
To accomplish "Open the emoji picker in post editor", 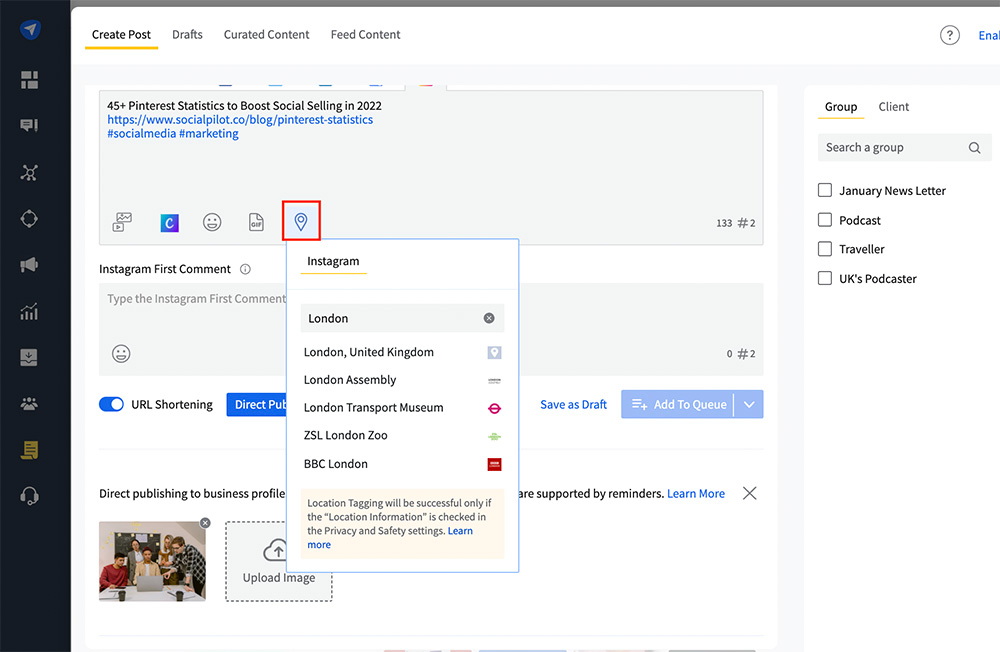I will [x=212, y=222].
